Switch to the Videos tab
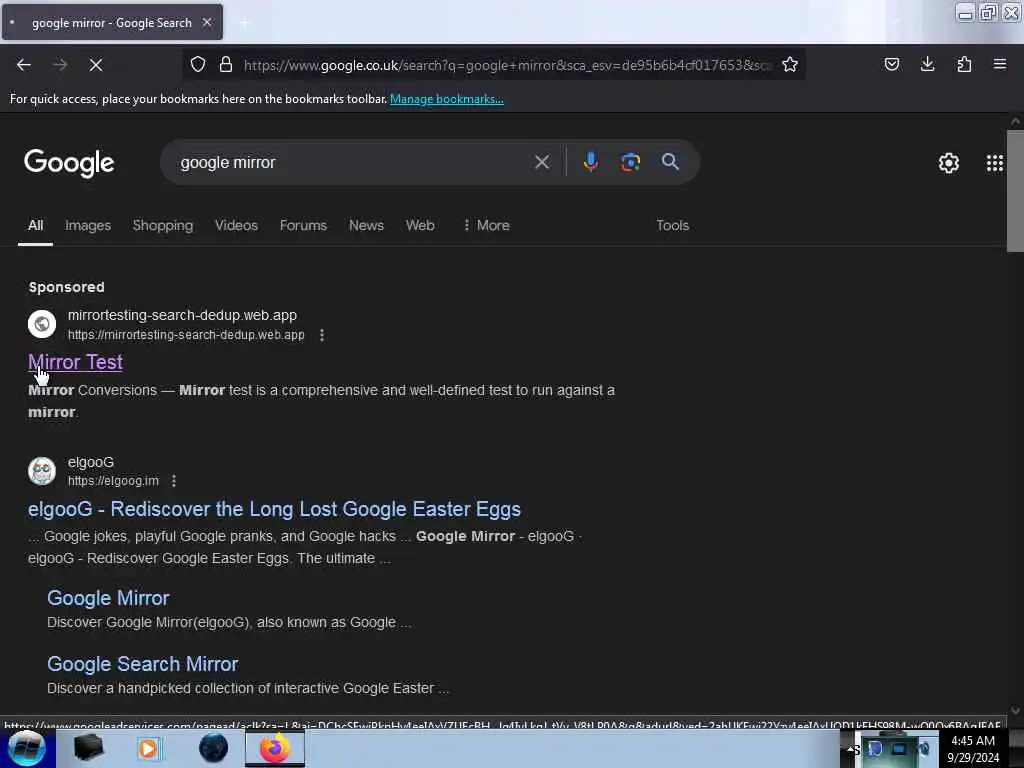1024x768 pixels. pos(236,225)
